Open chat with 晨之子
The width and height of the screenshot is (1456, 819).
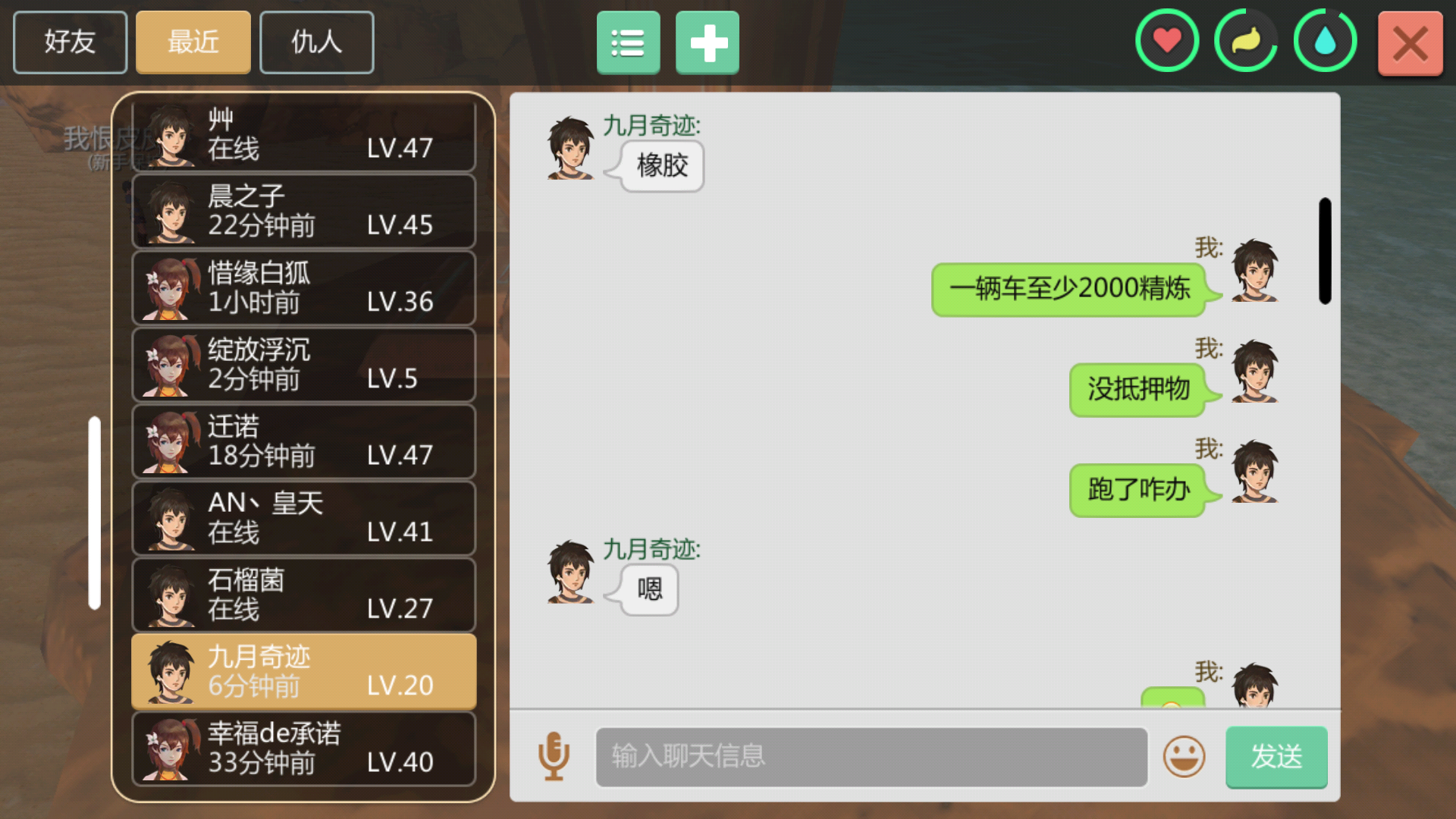tap(304, 212)
